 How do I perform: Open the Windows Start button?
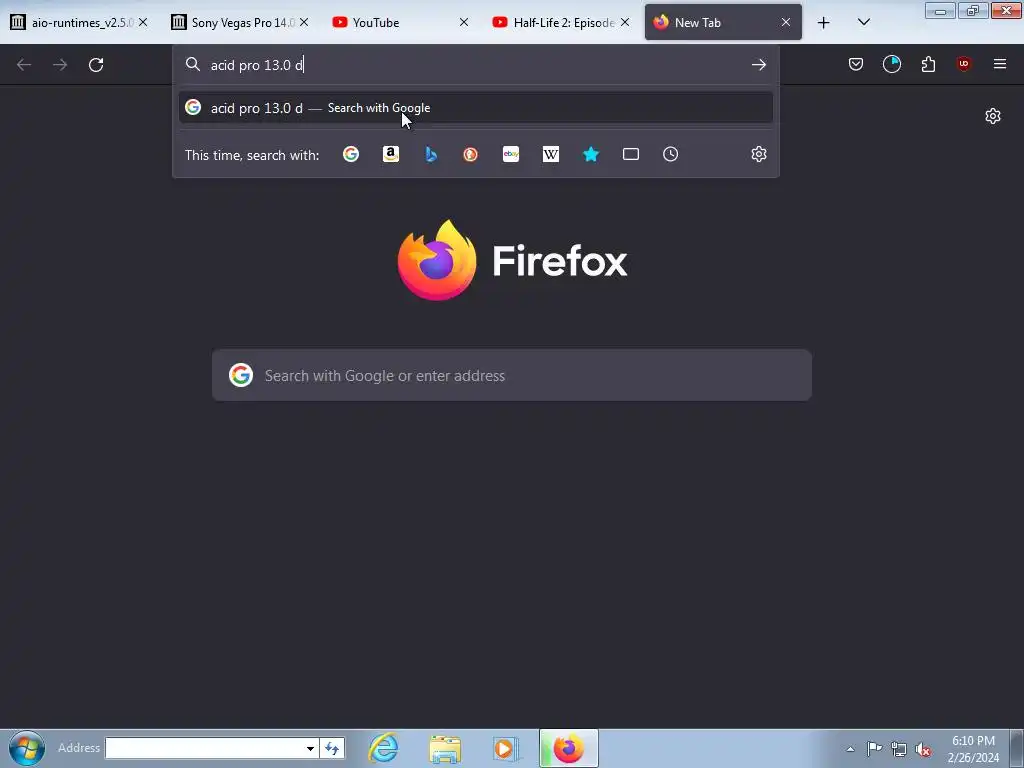pos(27,748)
